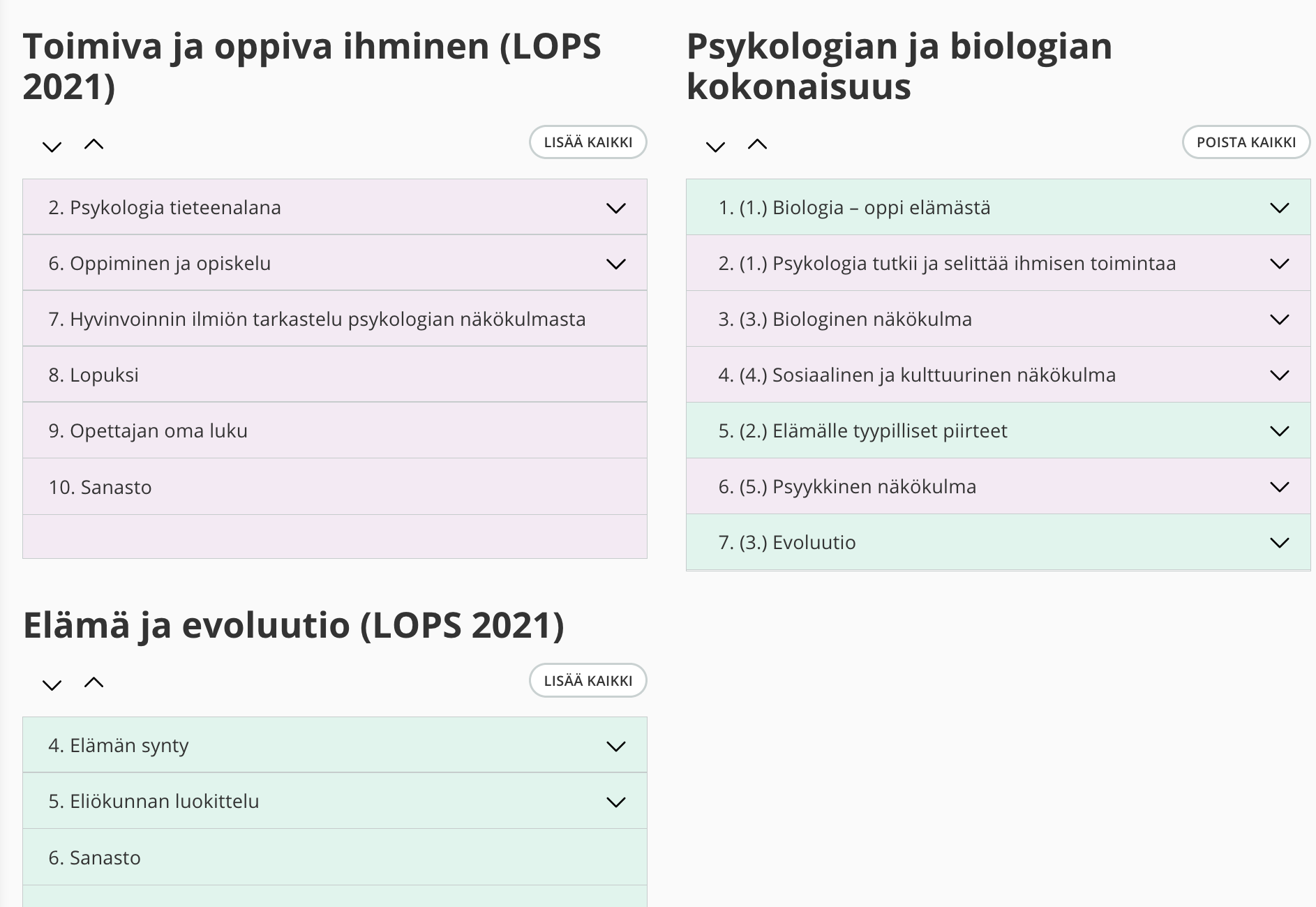Expand Biologinen näkökulma chapter
Image resolution: width=1316 pixels, height=907 pixels.
click(x=1279, y=320)
